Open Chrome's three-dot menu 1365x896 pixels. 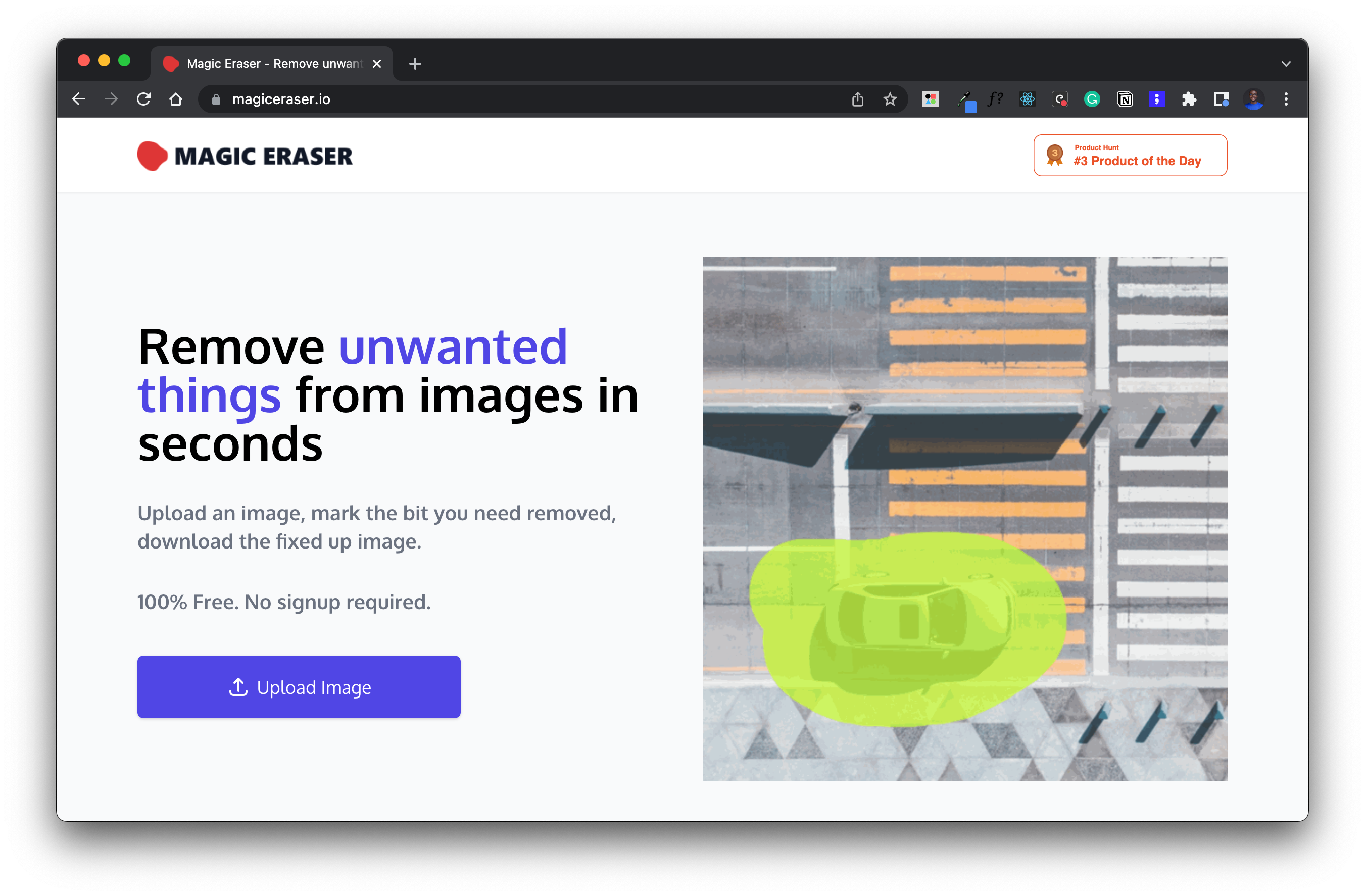[1286, 99]
